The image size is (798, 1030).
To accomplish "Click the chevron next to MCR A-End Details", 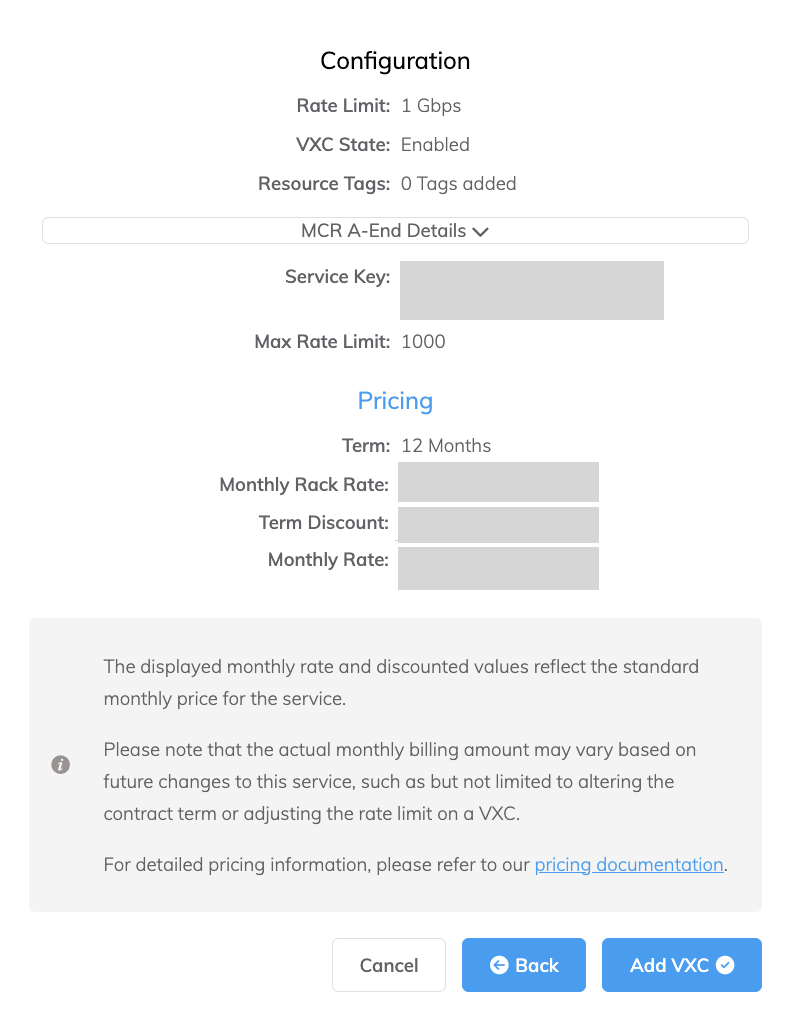I will (x=481, y=231).
